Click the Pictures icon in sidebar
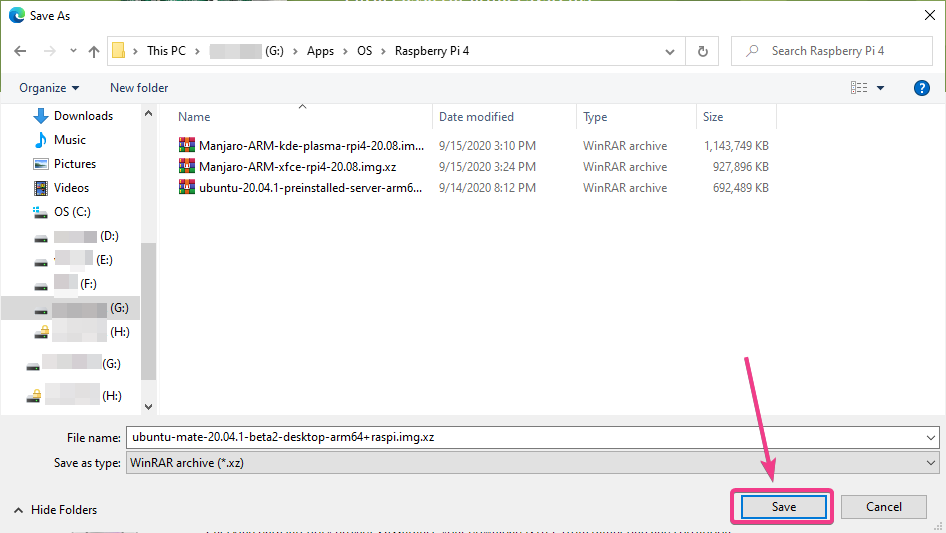The image size is (946, 533). pos(40,164)
